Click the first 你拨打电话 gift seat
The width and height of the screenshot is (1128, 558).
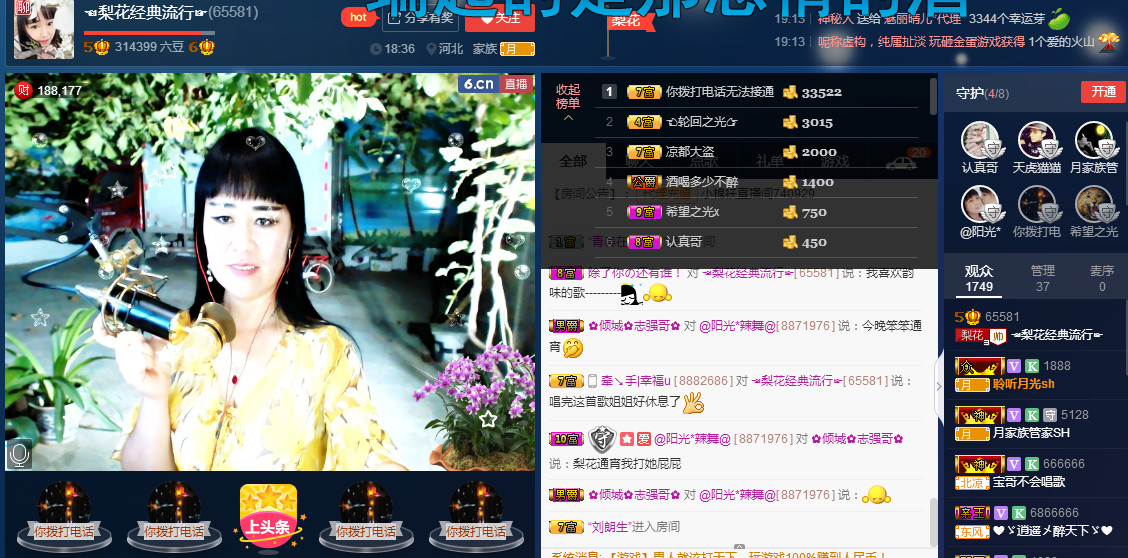pyautogui.click(x=64, y=516)
